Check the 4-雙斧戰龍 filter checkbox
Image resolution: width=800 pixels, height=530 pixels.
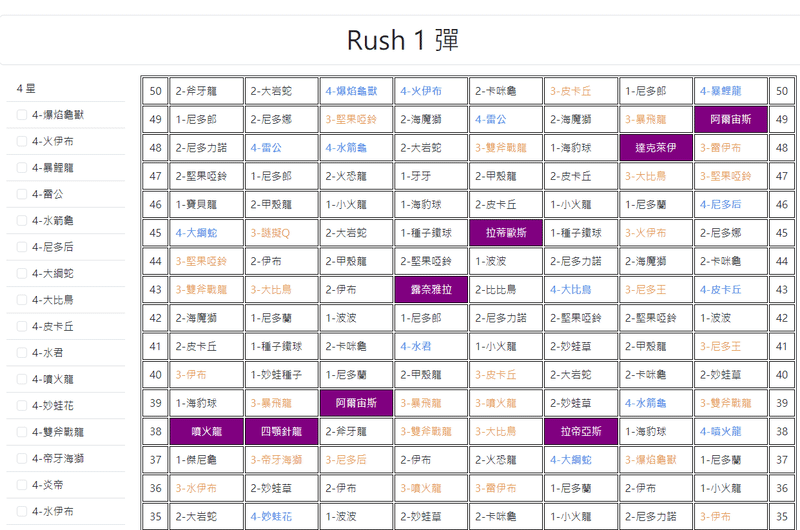tap(22, 432)
